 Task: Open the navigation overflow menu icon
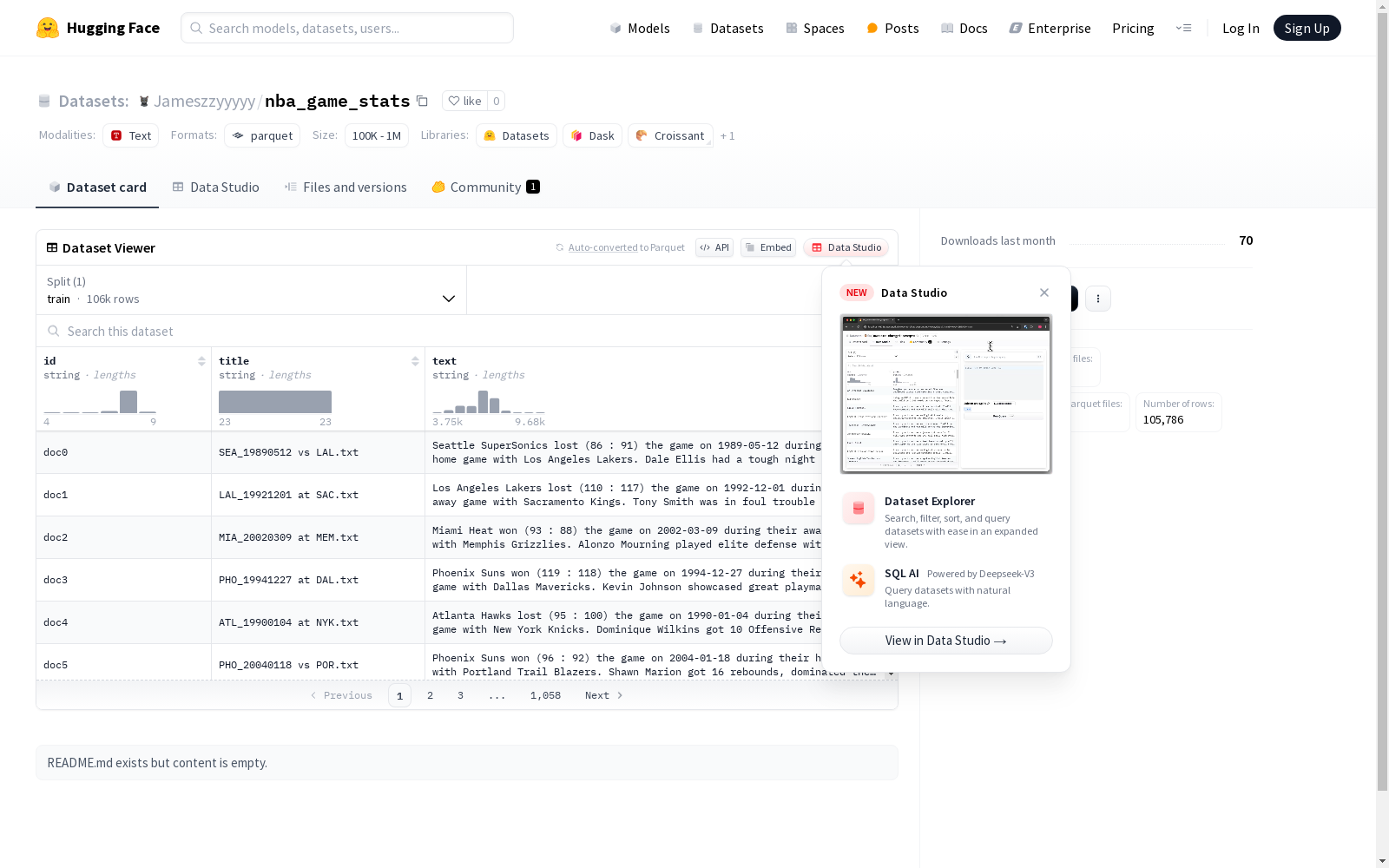point(1184,28)
